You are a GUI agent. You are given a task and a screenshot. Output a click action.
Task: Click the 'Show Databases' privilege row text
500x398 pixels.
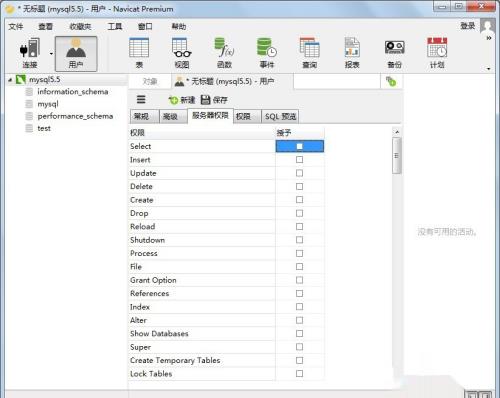(159, 334)
